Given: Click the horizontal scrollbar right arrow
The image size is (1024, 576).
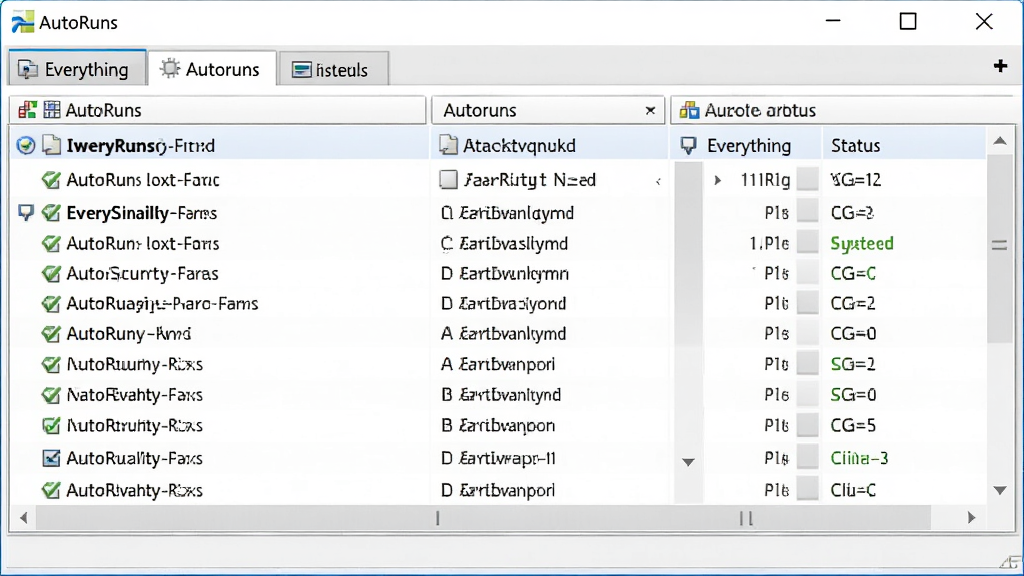Looking at the screenshot, I should coord(971,518).
